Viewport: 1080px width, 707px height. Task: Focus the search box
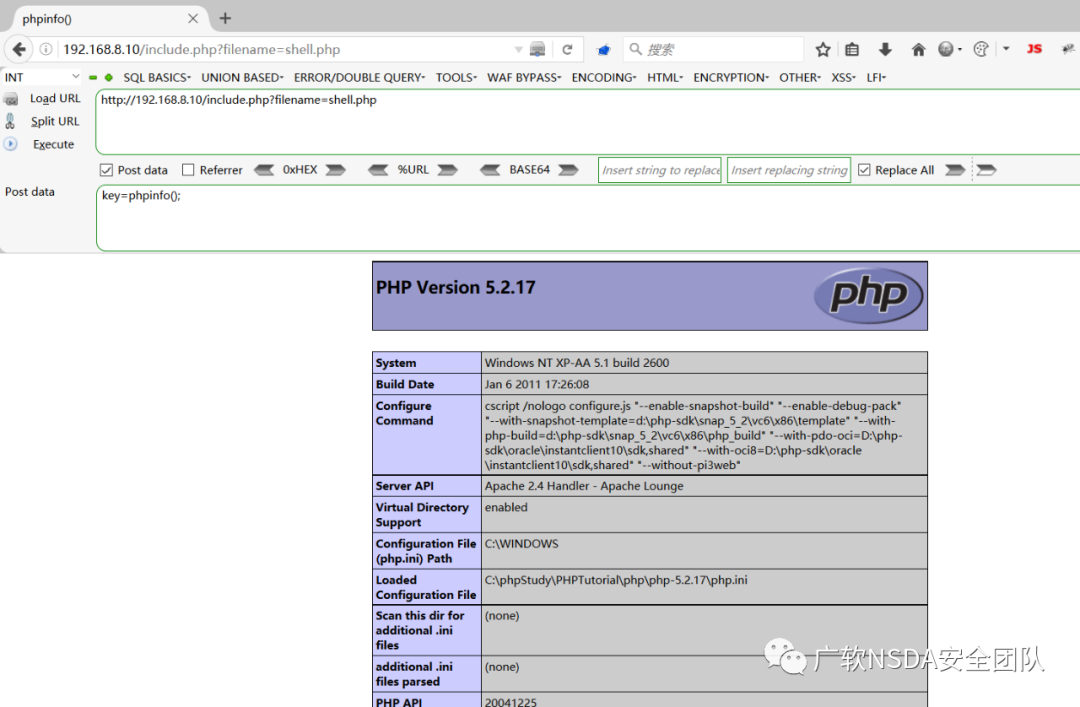(x=713, y=50)
